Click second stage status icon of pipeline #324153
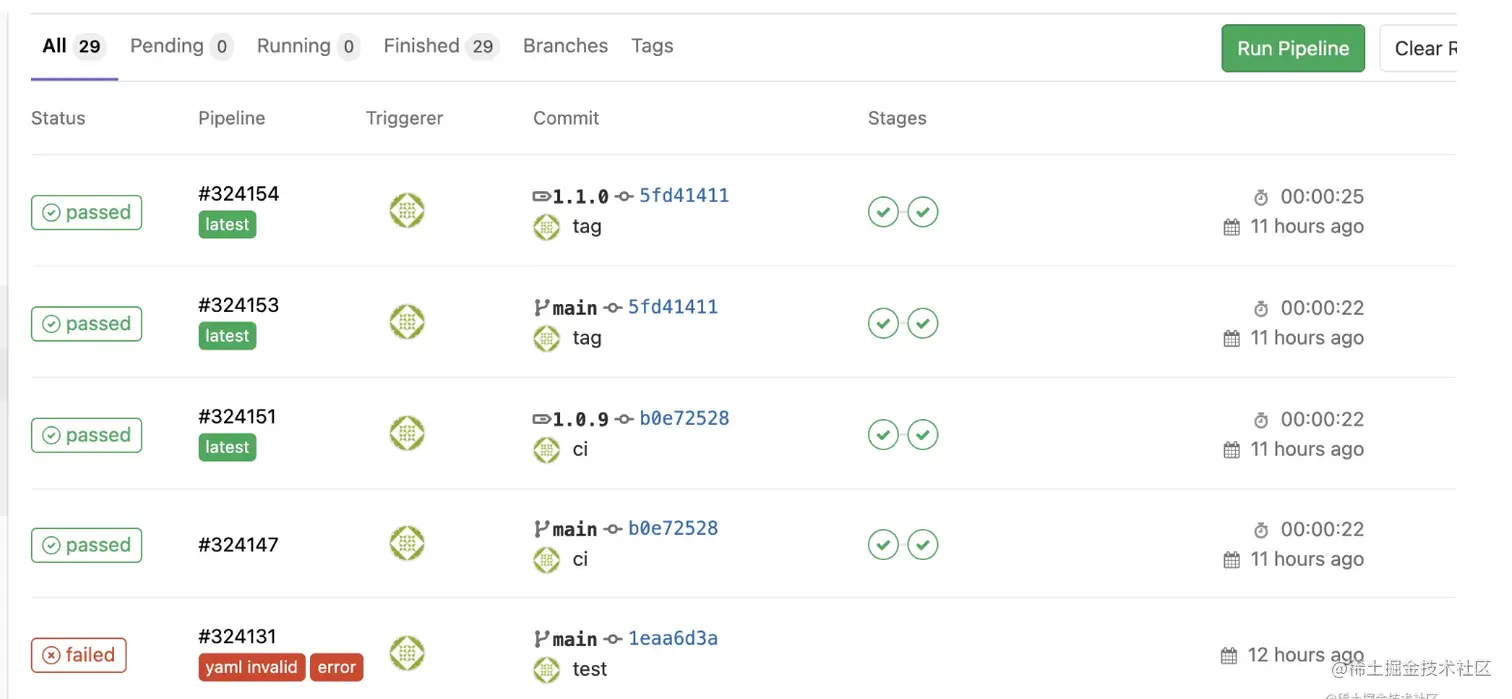The width and height of the screenshot is (1512, 699). pyautogui.click(x=923, y=323)
